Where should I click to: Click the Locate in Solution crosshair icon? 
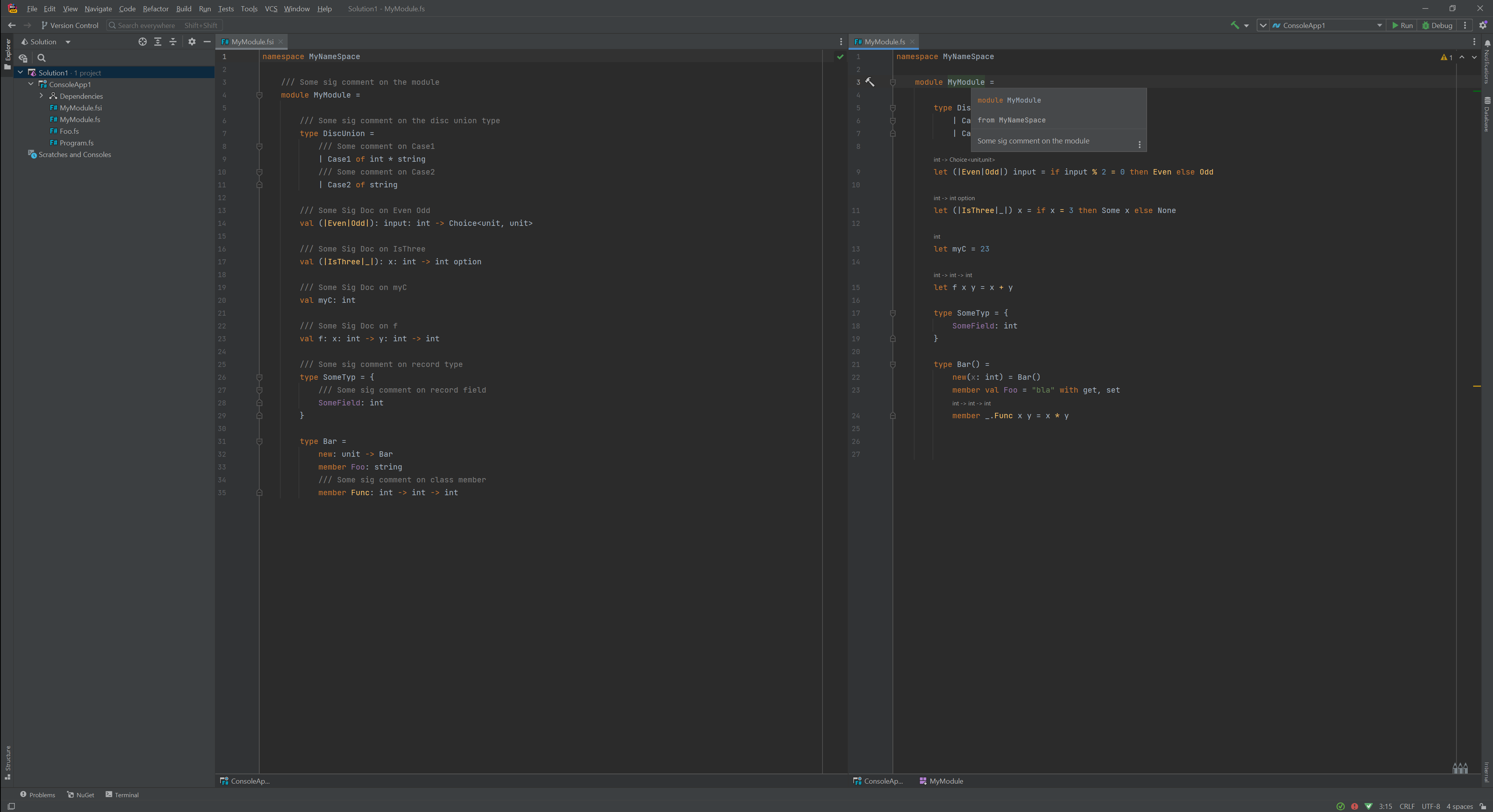tap(143, 42)
